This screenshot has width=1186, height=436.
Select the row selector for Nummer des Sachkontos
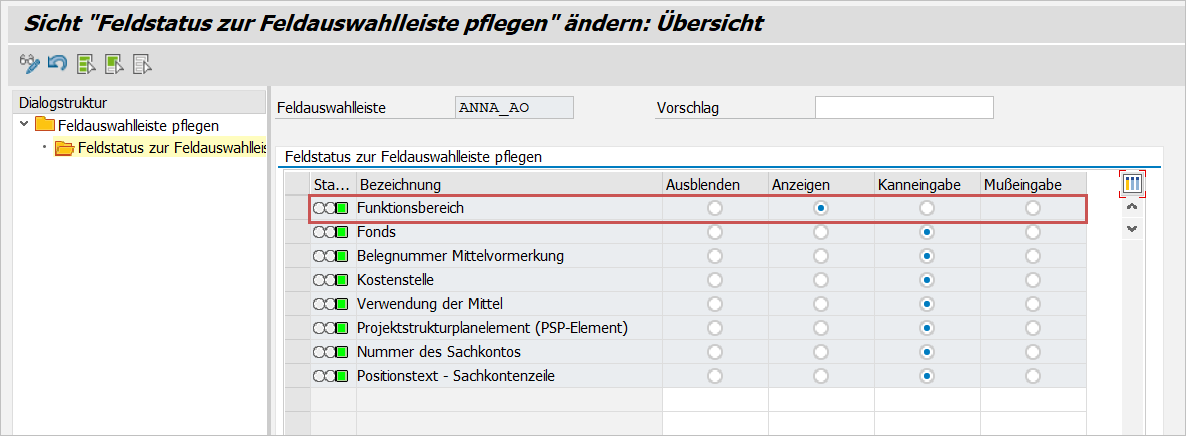tap(297, 352)
